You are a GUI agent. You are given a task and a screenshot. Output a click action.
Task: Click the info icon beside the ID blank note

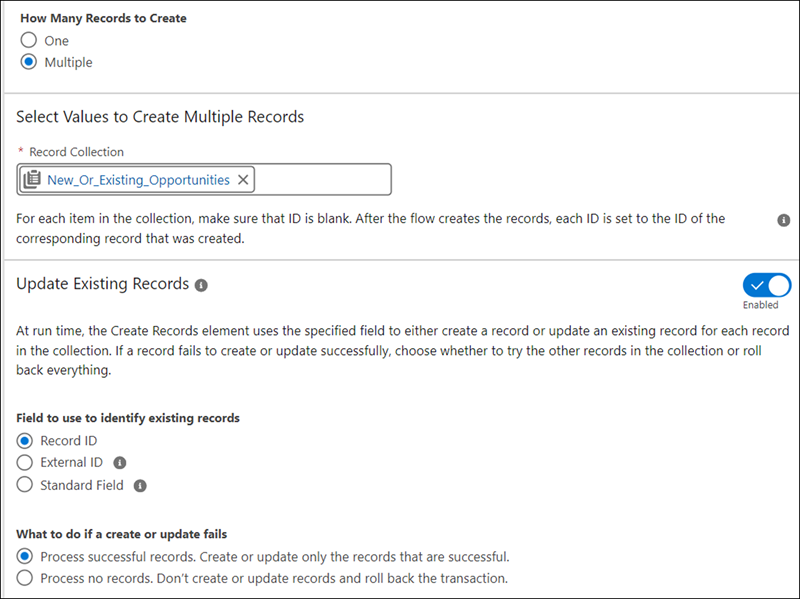(x=784, y=220)
